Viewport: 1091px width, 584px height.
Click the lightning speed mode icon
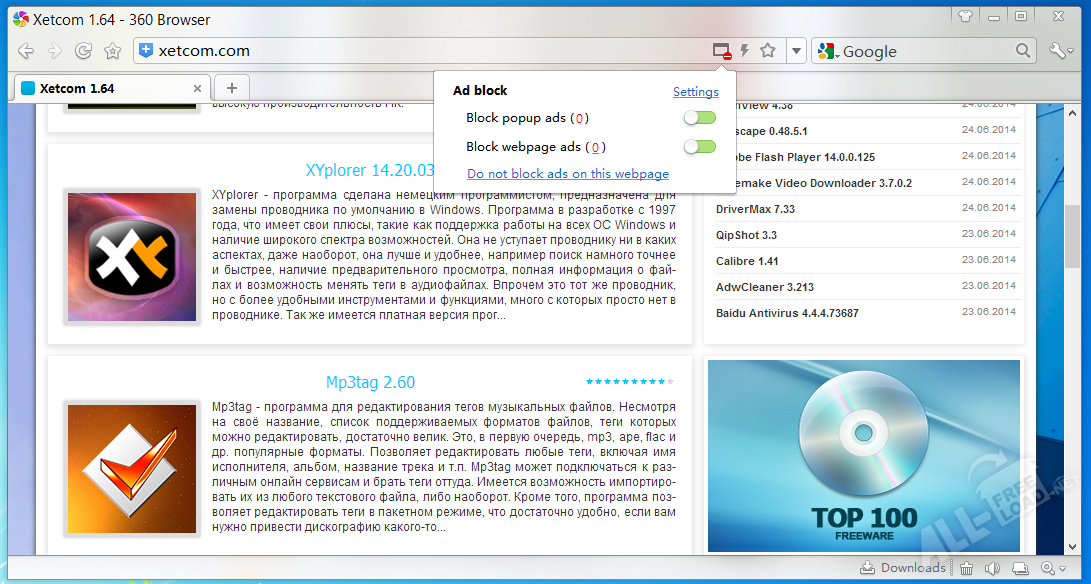click(745, 51)
